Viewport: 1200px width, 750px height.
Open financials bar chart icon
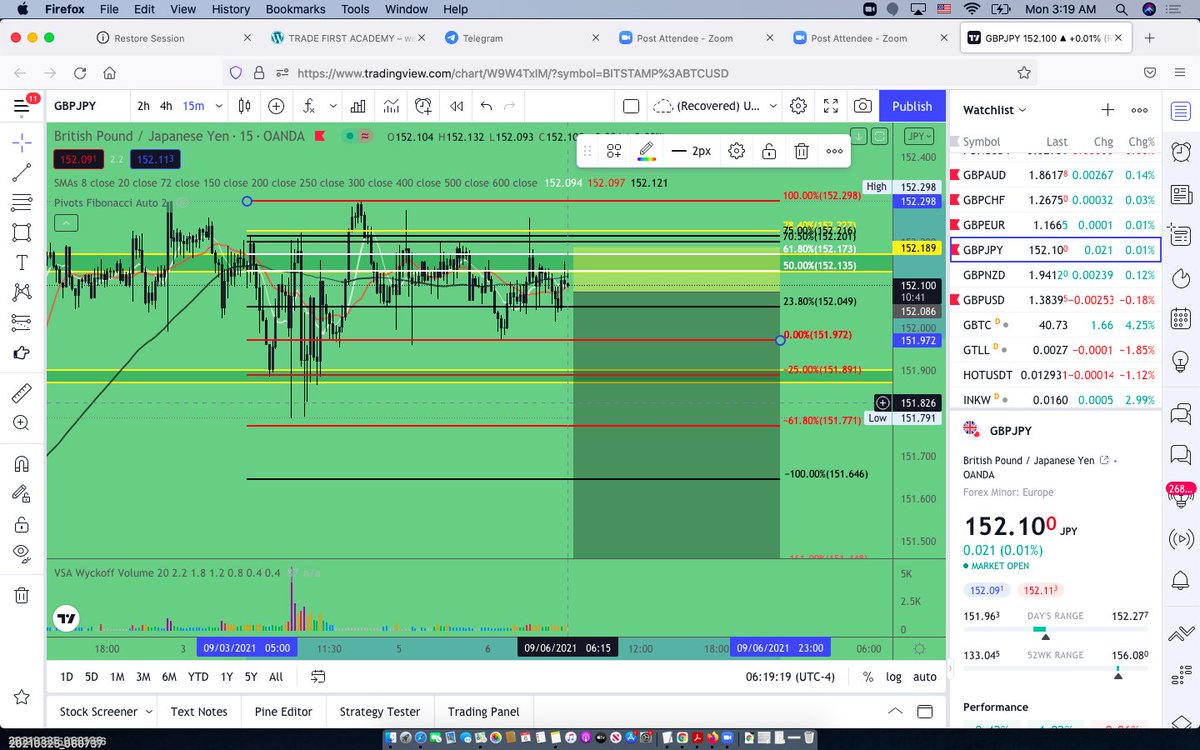(358, 106)
